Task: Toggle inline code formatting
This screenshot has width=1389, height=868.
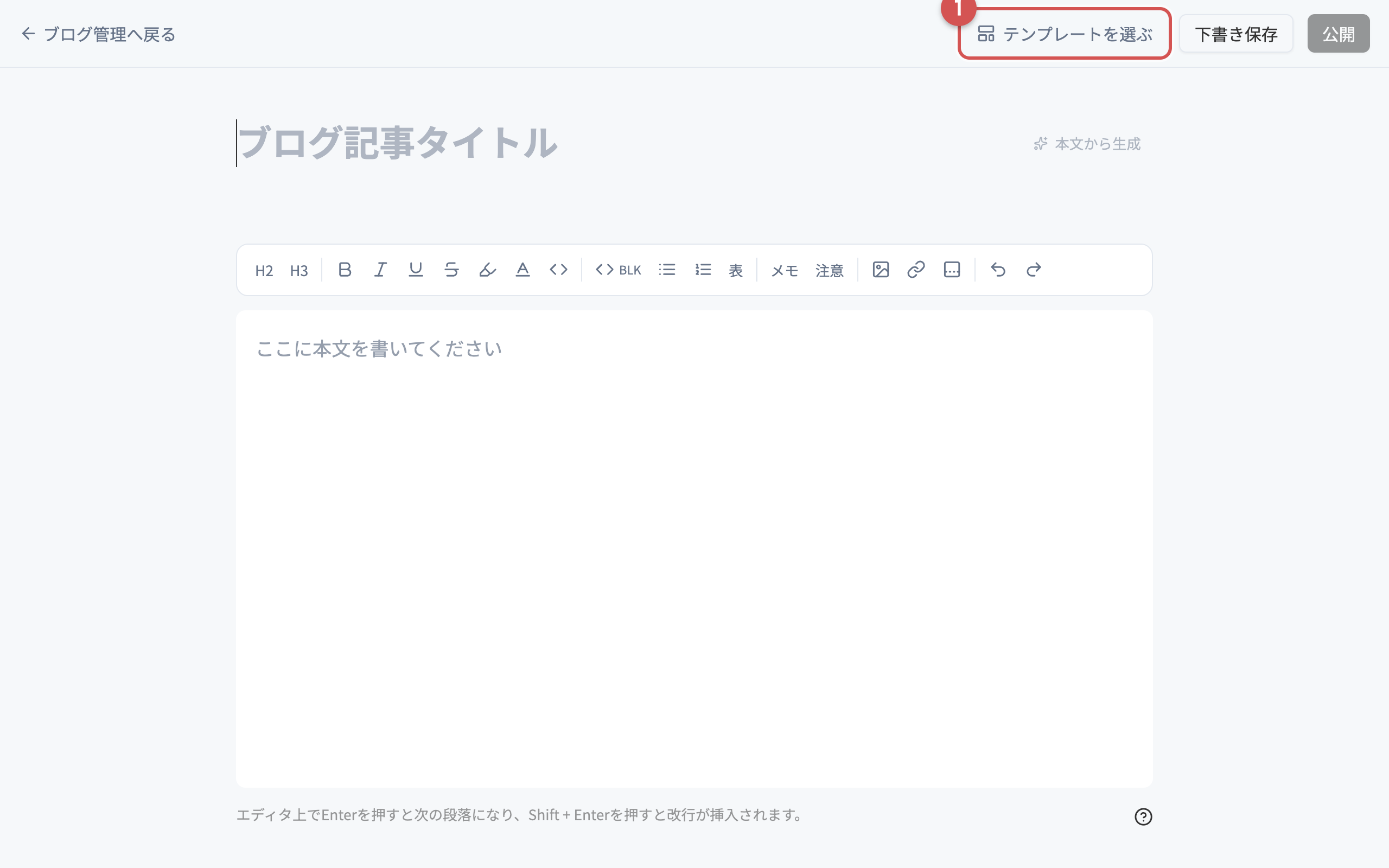Action: click(558, 269)
